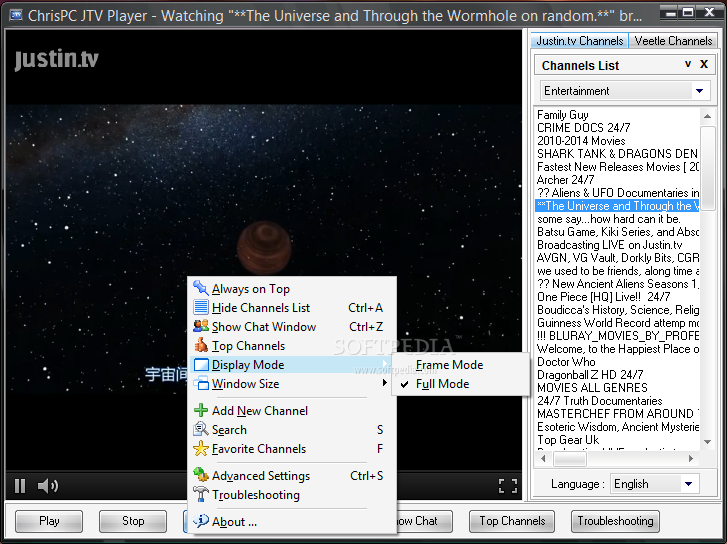
Task: Open the Display Mode menu entry
Action: [292, 365]
